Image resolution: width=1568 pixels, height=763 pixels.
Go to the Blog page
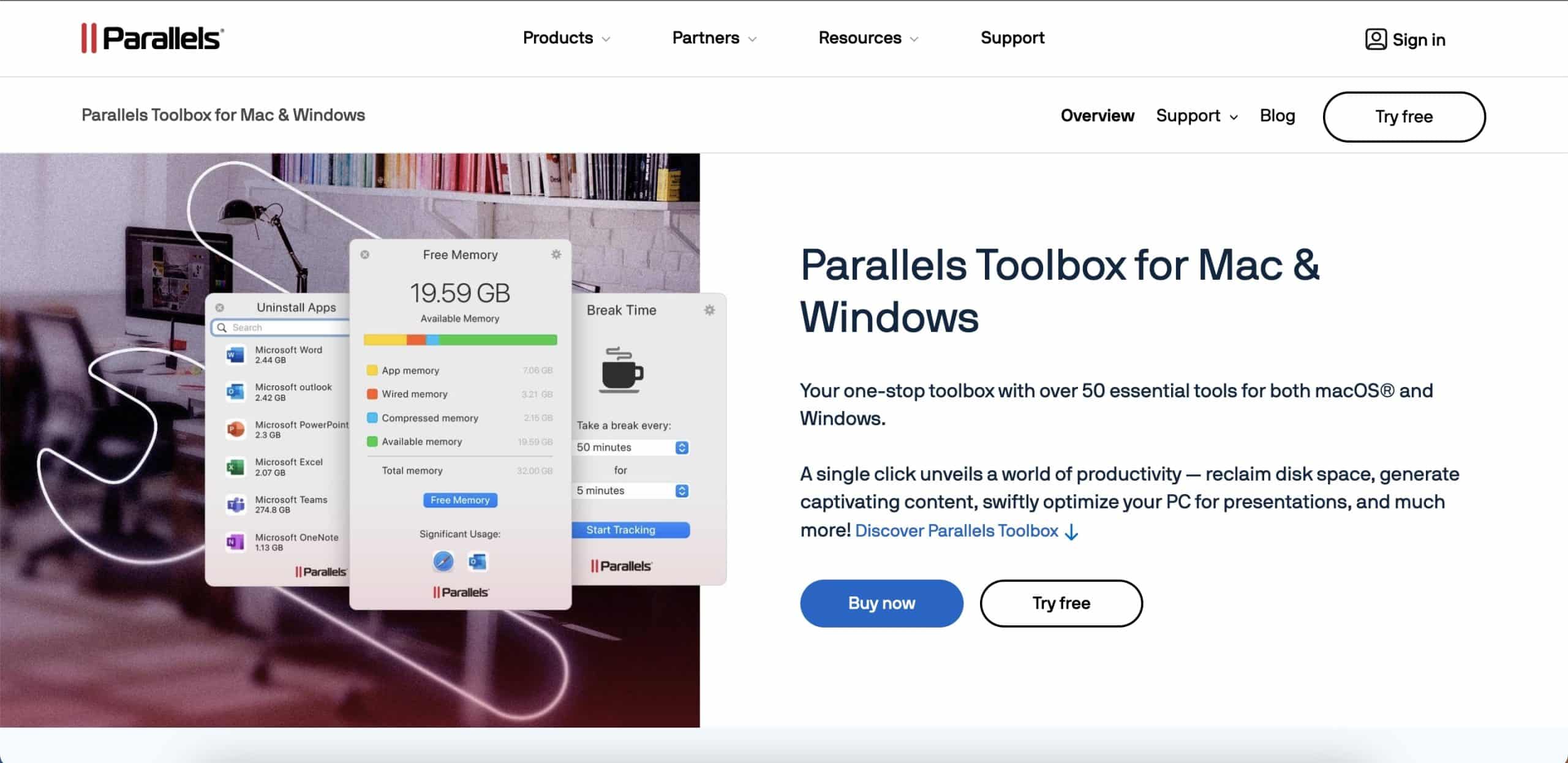1277,116
